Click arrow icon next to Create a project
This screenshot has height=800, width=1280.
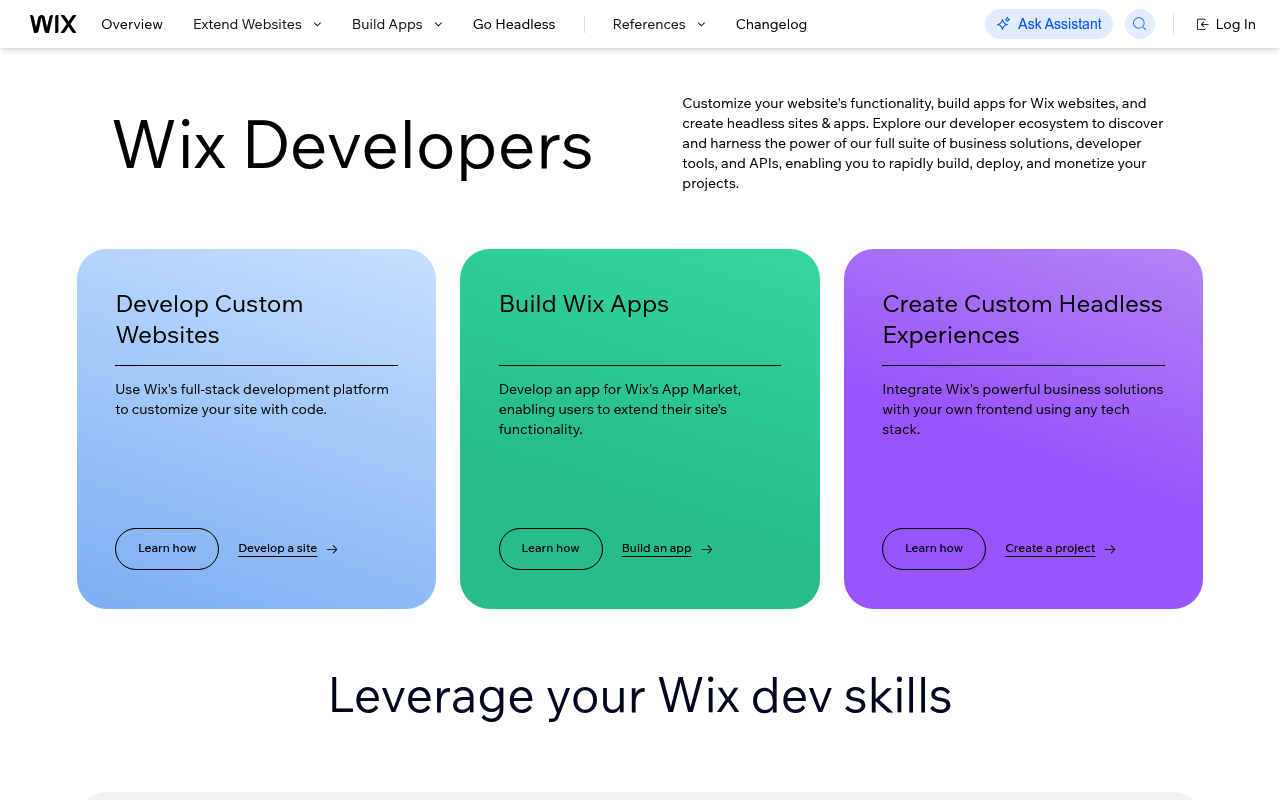pos(1110,549)
